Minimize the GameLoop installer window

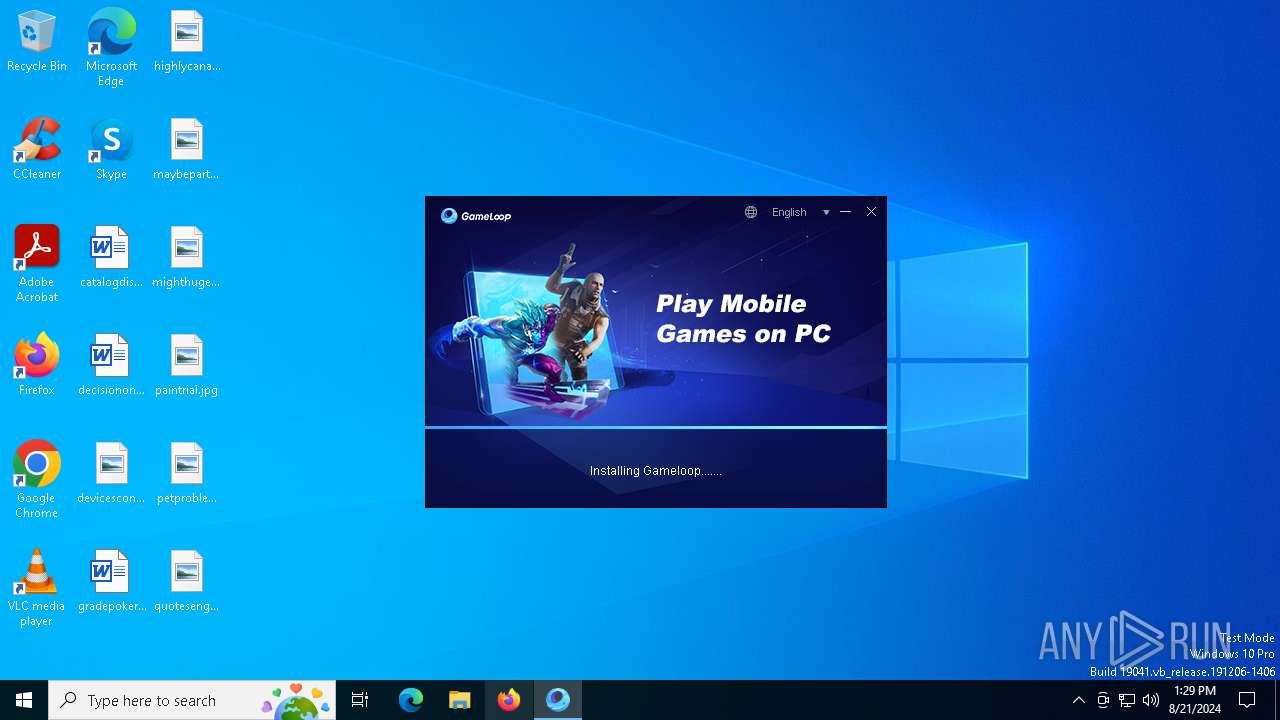[x=845, y=212]
